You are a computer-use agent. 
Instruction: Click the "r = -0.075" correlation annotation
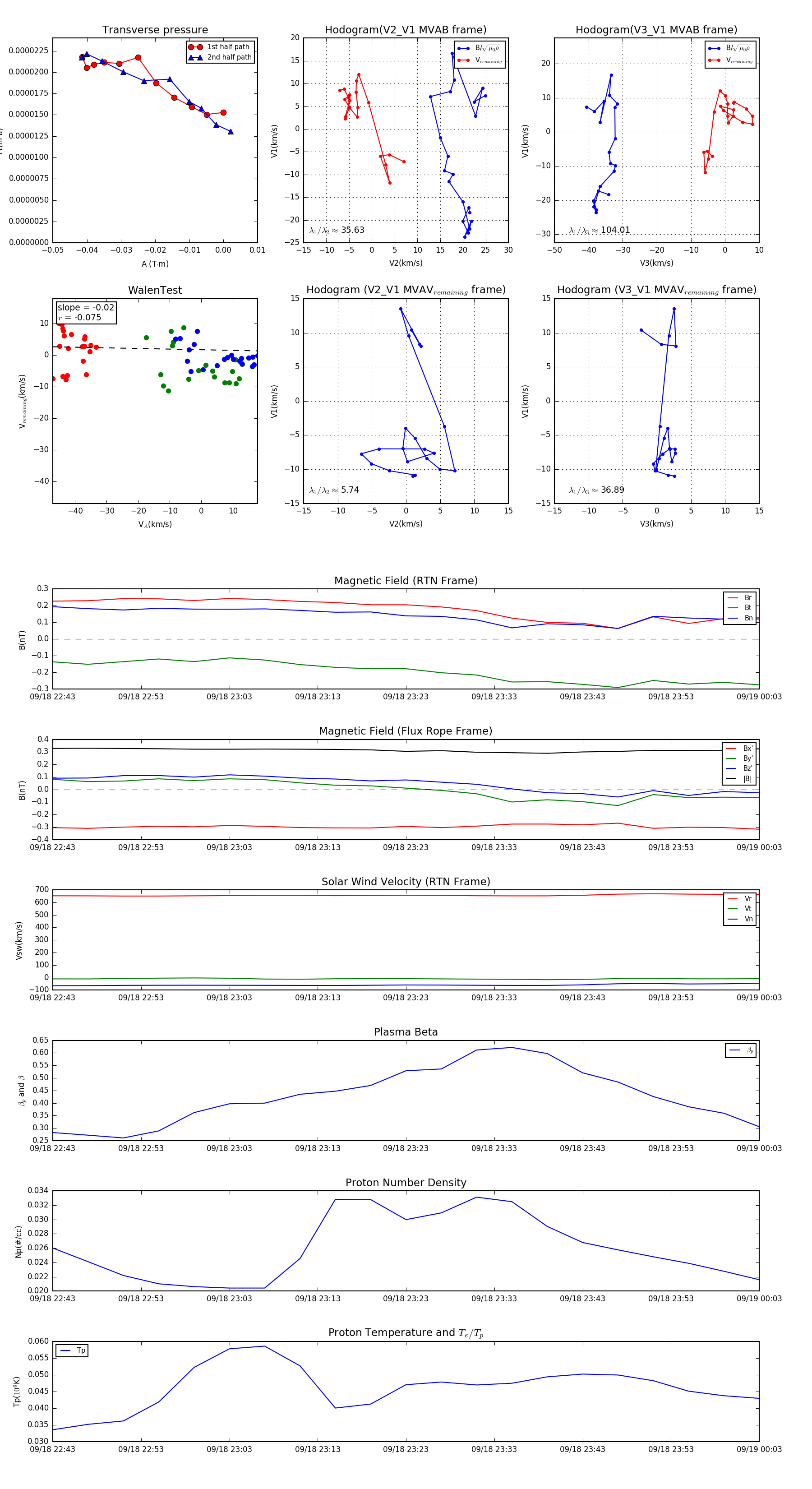79,317
